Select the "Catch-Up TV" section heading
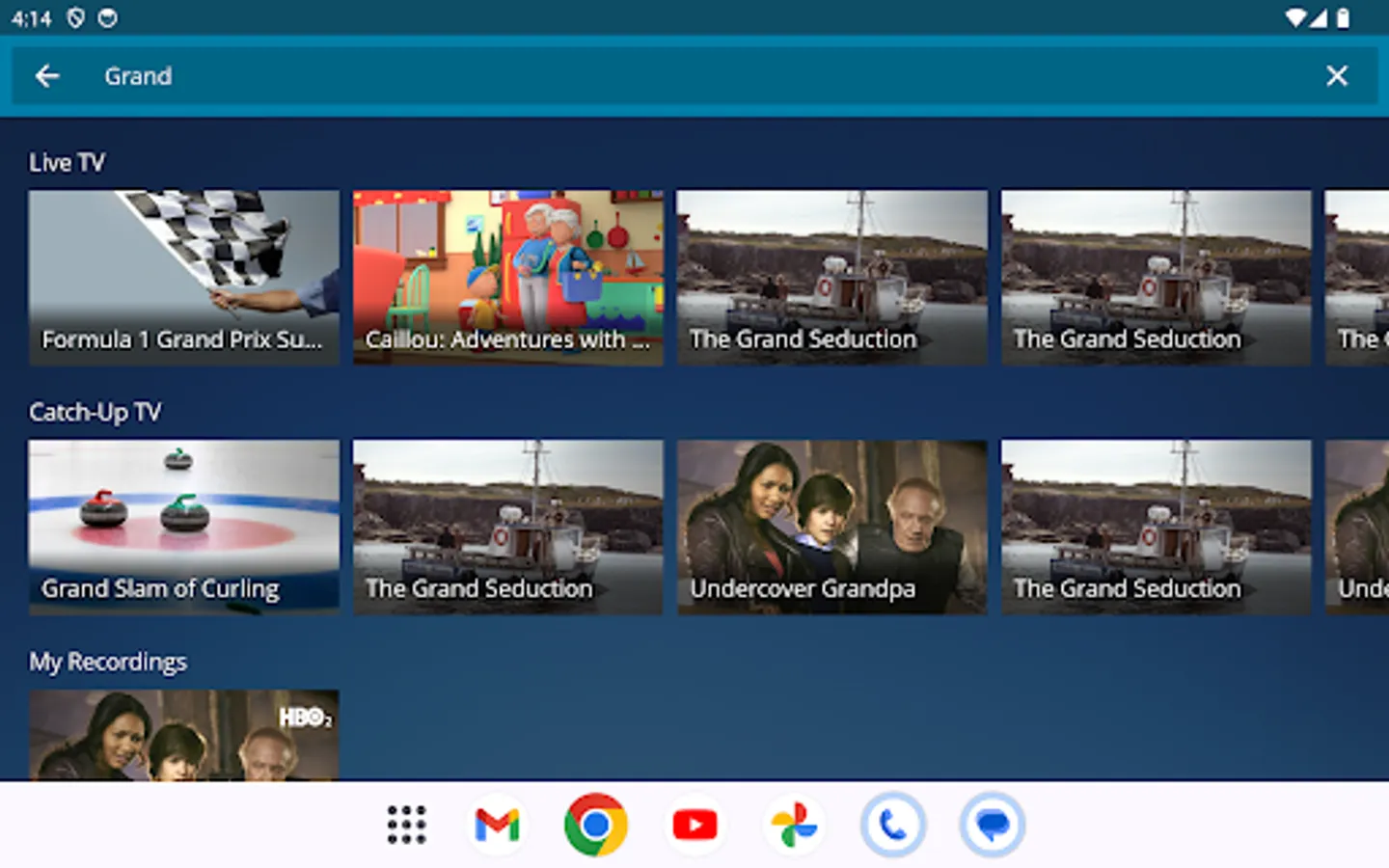Image resolution: width=1389 pixels, height=868 pixels. (95, 413)
